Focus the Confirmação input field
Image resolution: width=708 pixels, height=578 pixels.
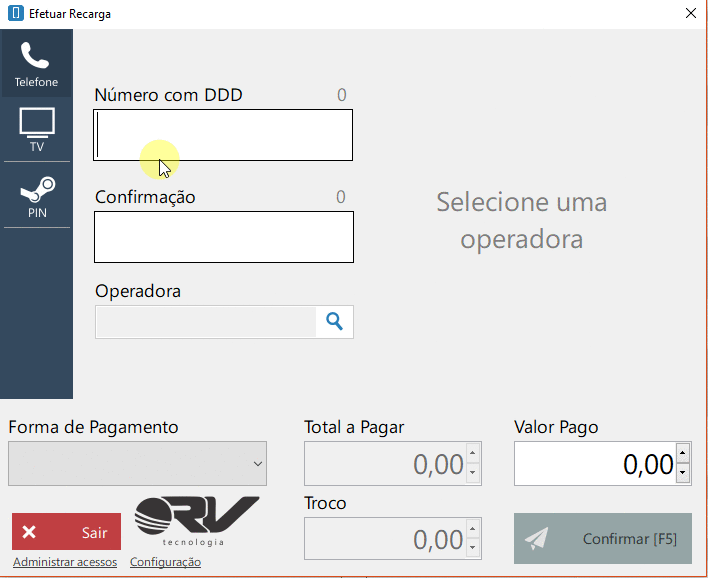(223, 237)
